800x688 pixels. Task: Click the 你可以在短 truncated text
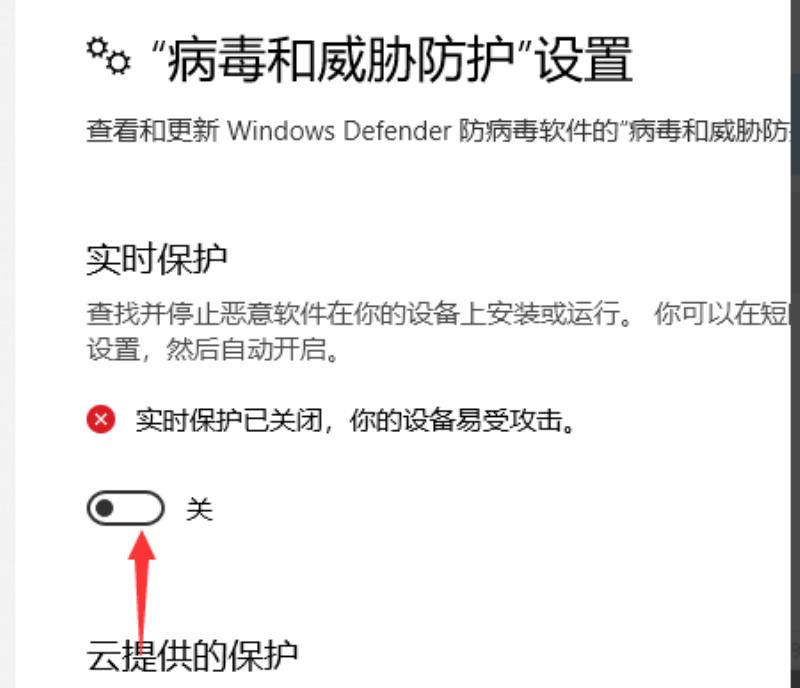[x=721, y=313]
